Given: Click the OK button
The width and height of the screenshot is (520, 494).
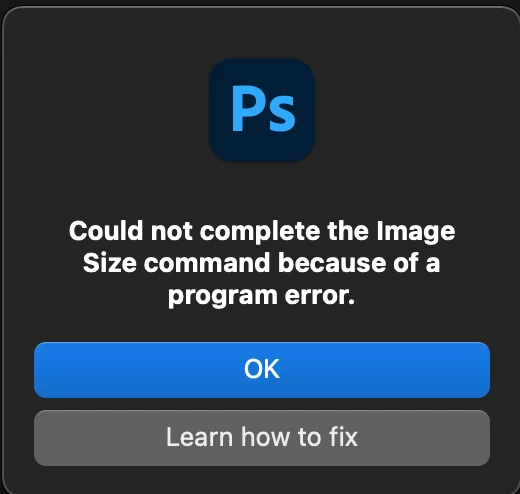Looking at the screenshot, I should (262, 370).
